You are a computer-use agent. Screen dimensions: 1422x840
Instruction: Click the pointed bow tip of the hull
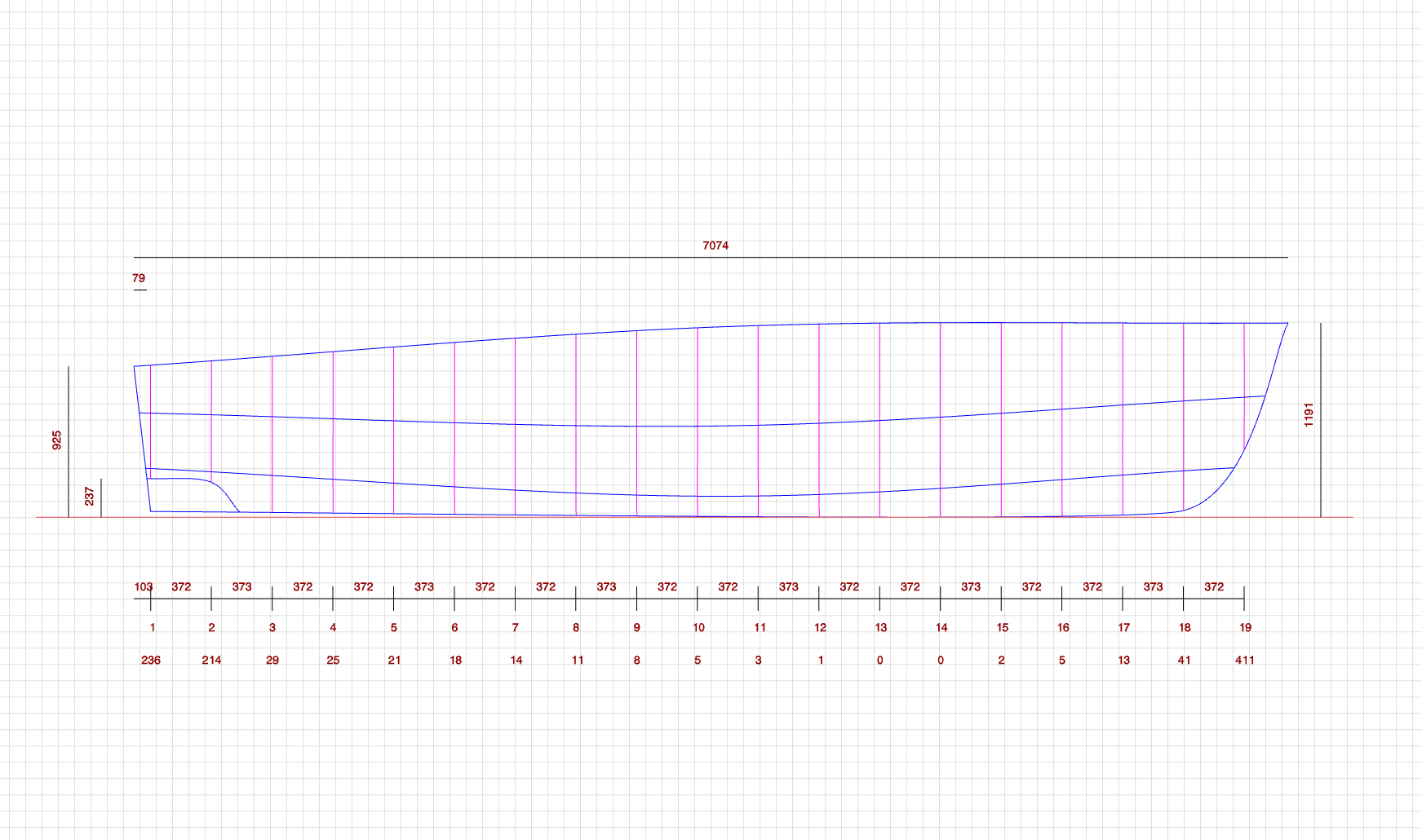coord(1287,324)
